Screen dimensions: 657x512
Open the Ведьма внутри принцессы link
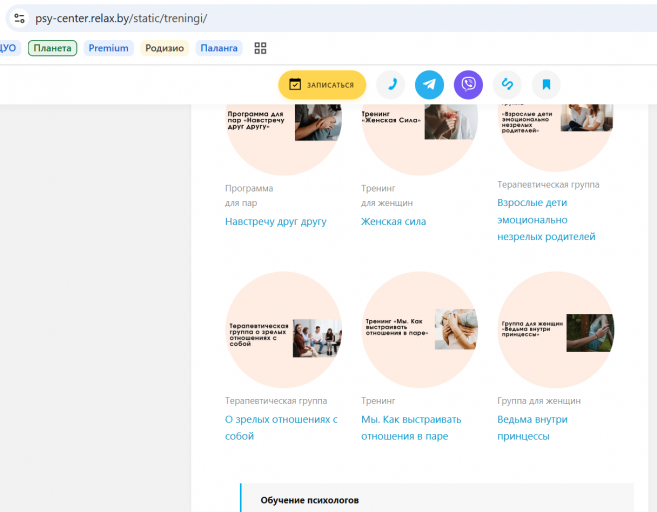pyautogui.click(x=532, y=428)
